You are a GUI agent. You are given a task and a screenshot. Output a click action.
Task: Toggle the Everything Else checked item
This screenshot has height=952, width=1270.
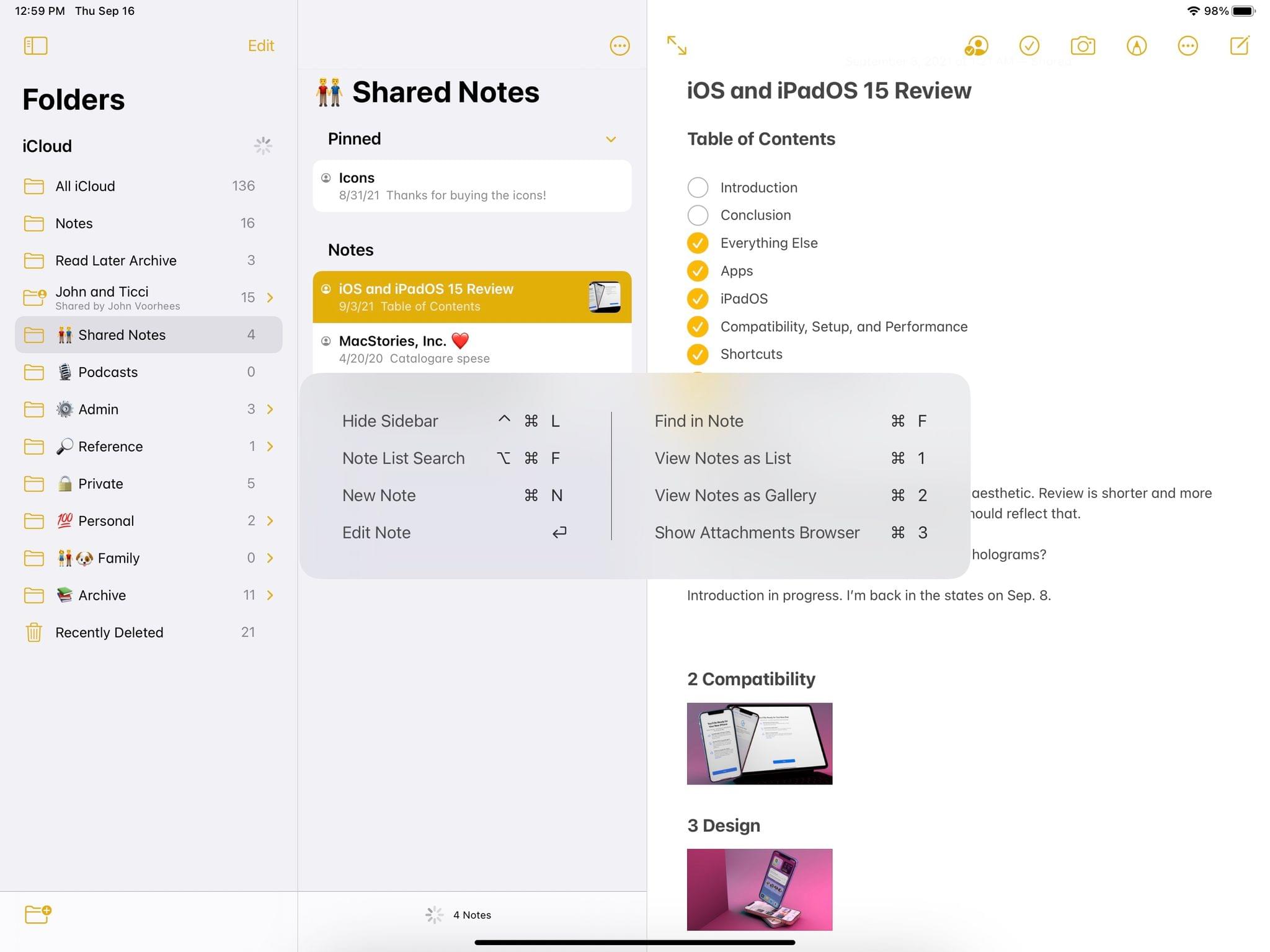coord(698,242)
